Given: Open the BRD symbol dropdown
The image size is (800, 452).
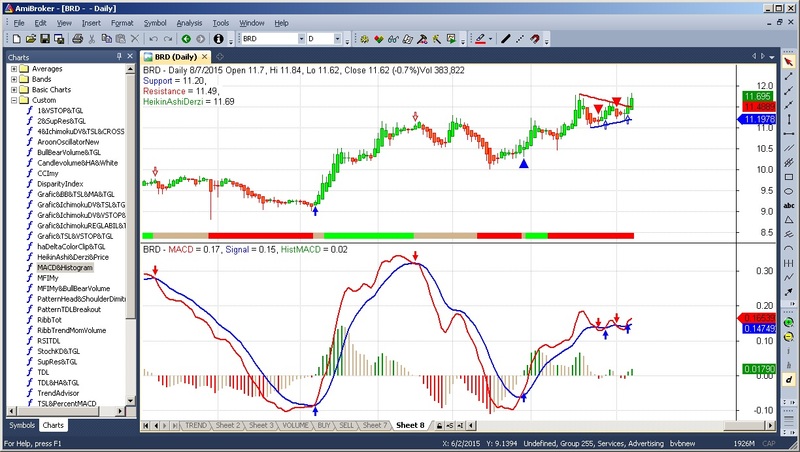Looking at the screenshot, I should click(301, 39).
